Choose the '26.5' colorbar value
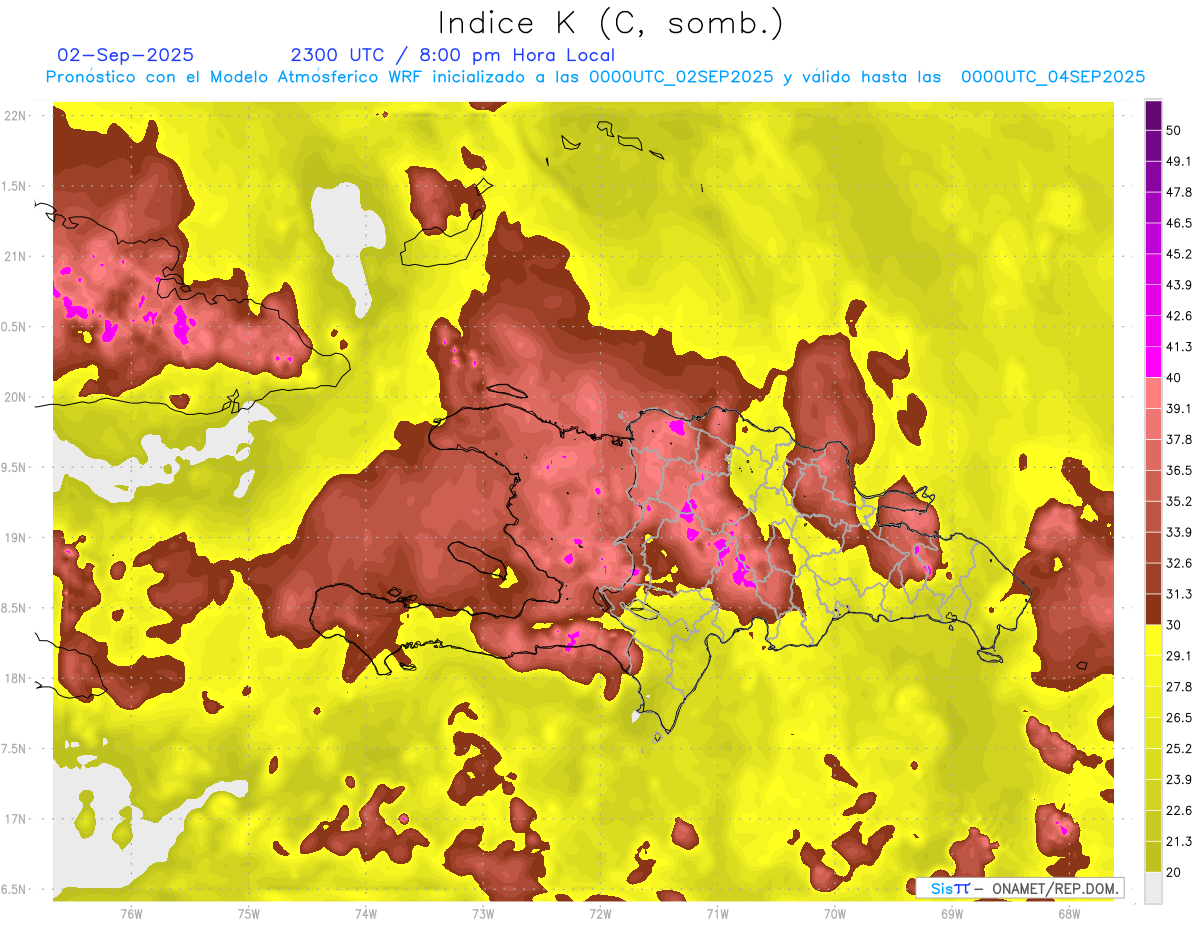 1178,717
